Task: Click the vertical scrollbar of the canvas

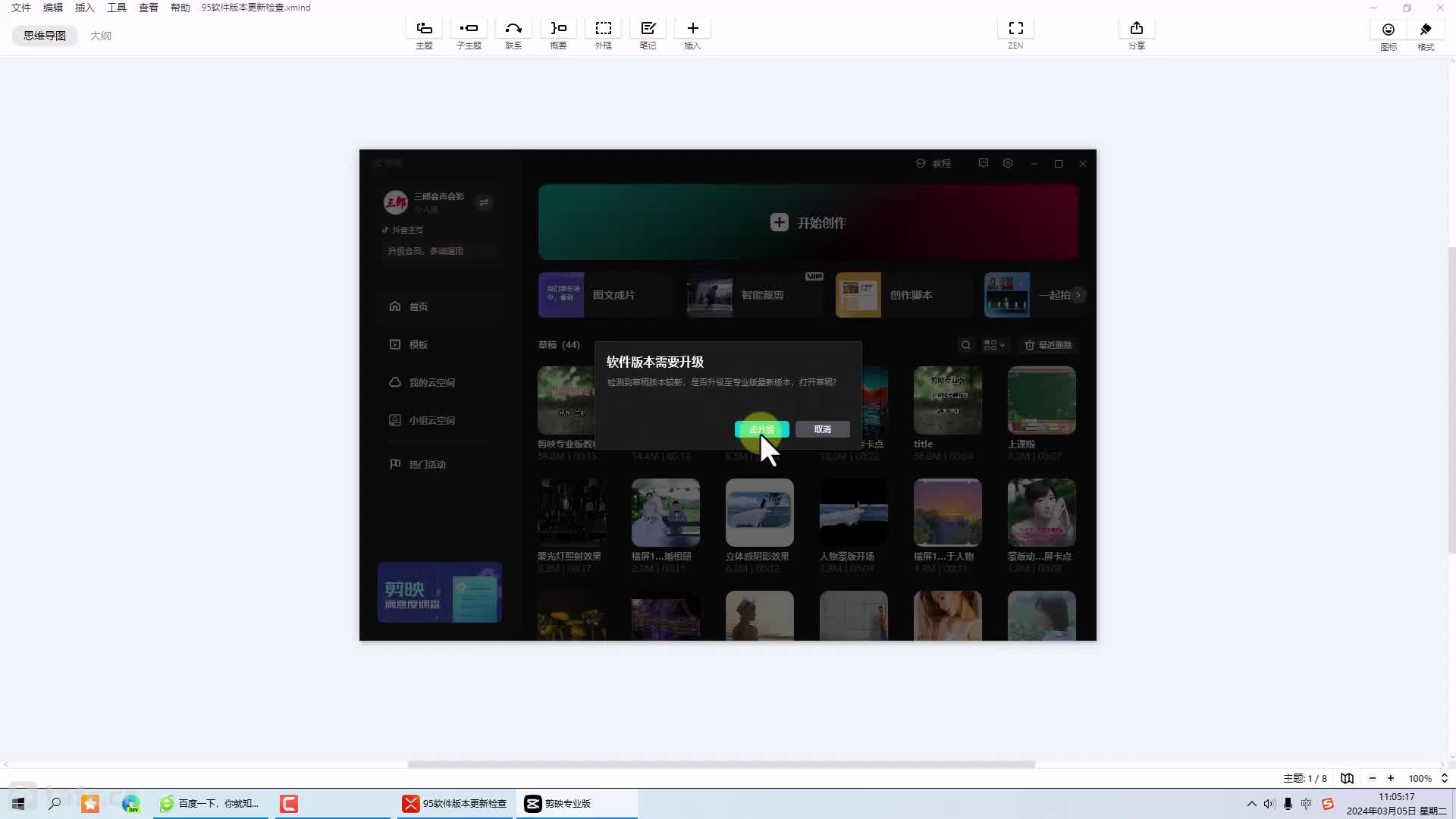Action: tap(1451, 400)
